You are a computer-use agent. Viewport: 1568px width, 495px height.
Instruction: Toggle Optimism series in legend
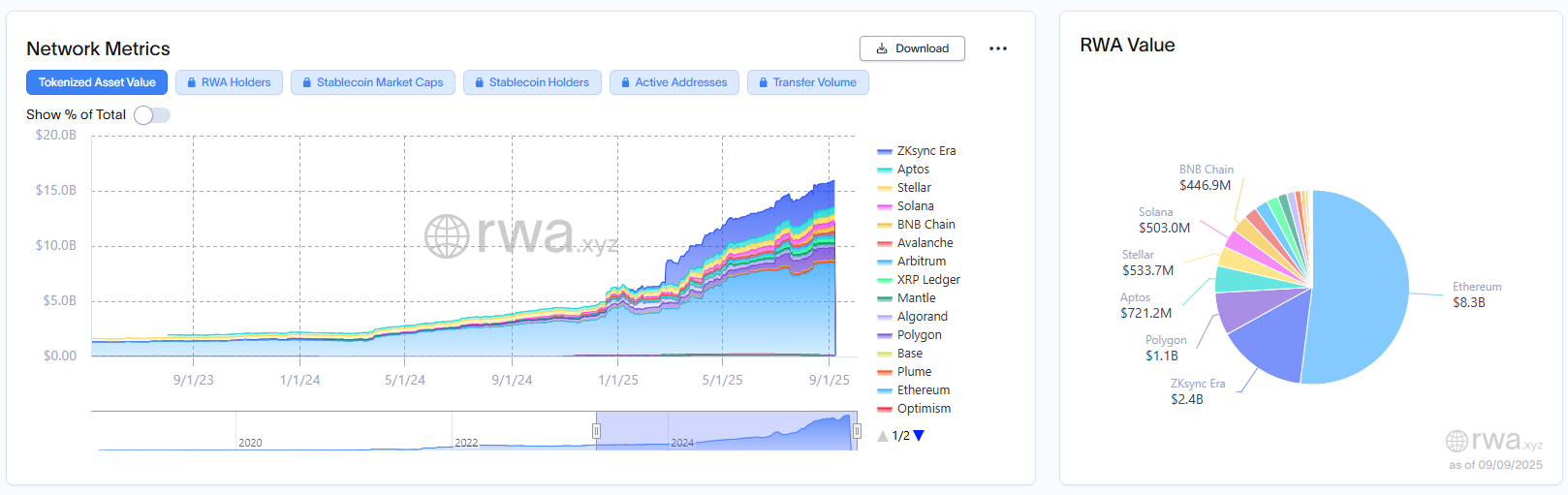tap(915, 409)
